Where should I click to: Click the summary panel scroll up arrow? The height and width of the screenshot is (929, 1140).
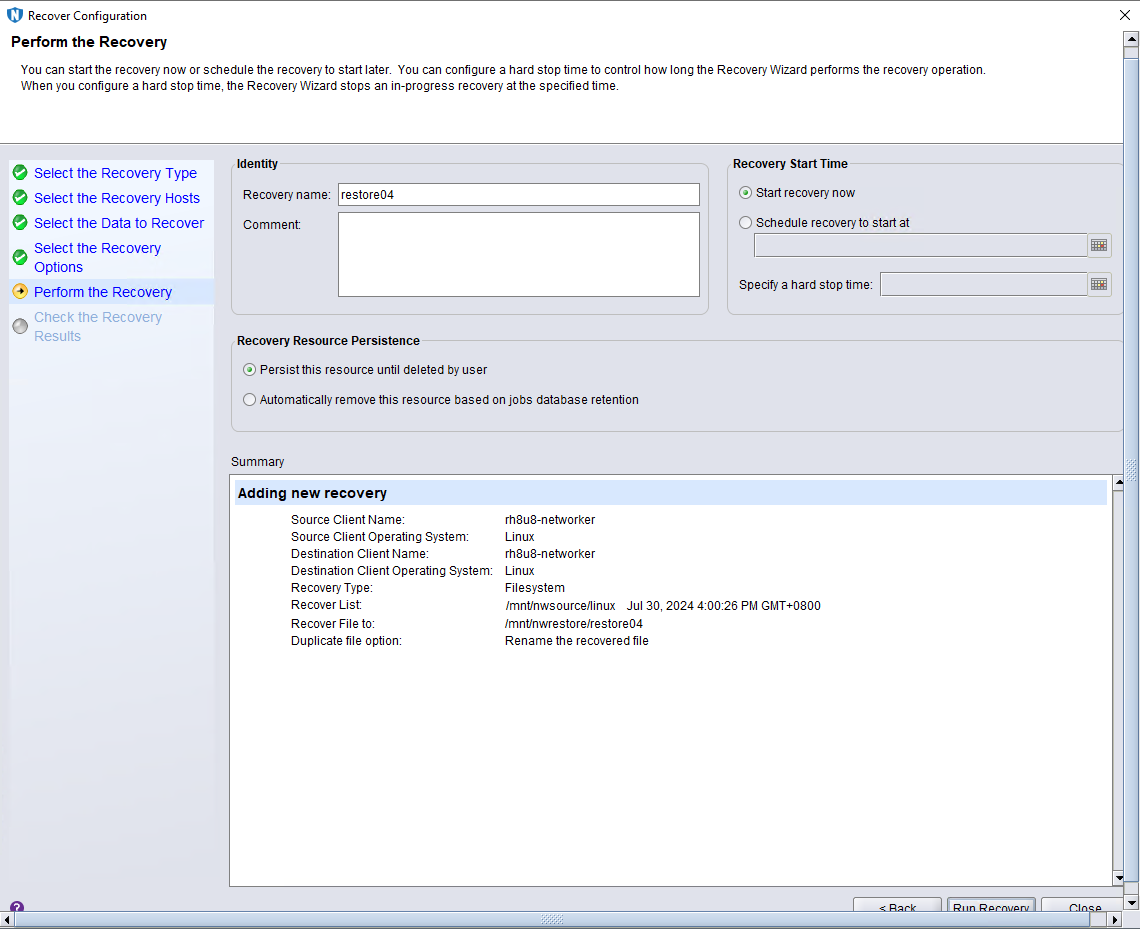tap(1118, 482)
